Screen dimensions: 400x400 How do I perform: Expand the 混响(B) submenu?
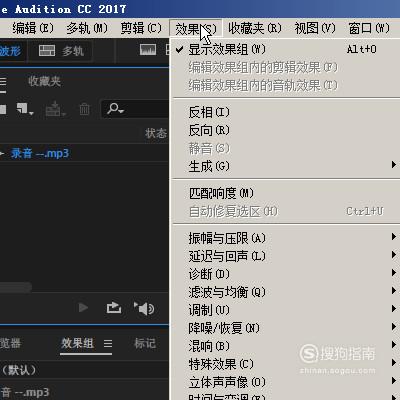point(285,346)
